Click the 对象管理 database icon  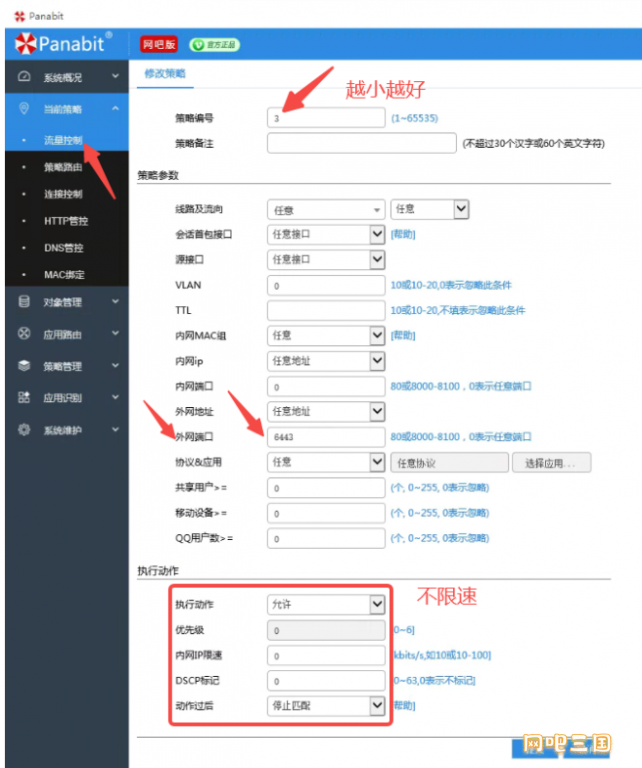[x=24, y=301]
